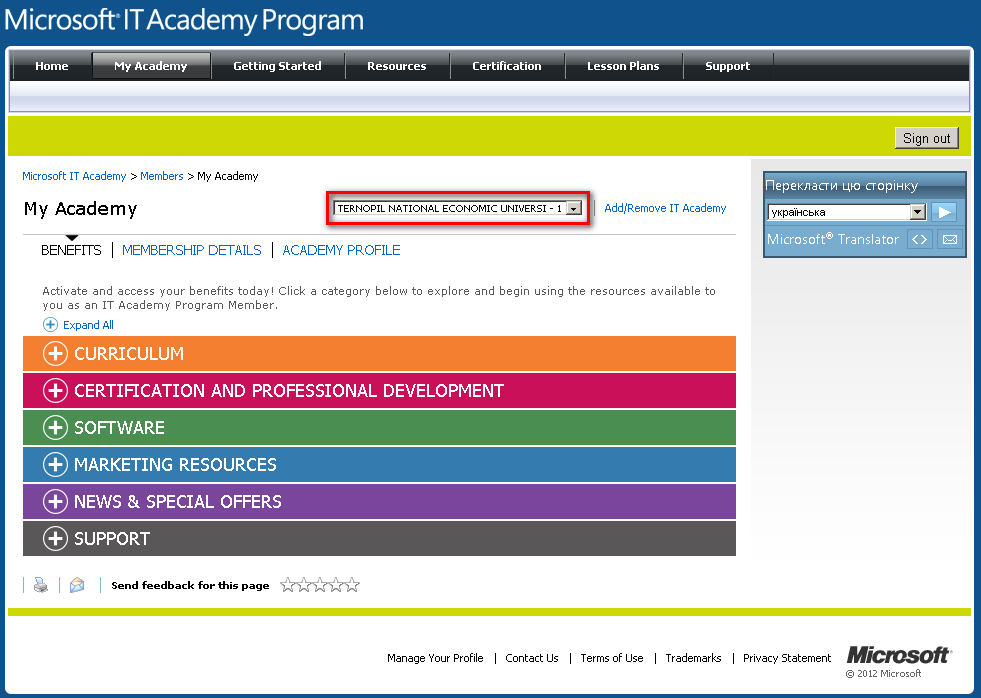Viewport: 981px width, 698px height.
Task: Click the Microsoft Translator label
Action: 833,239
